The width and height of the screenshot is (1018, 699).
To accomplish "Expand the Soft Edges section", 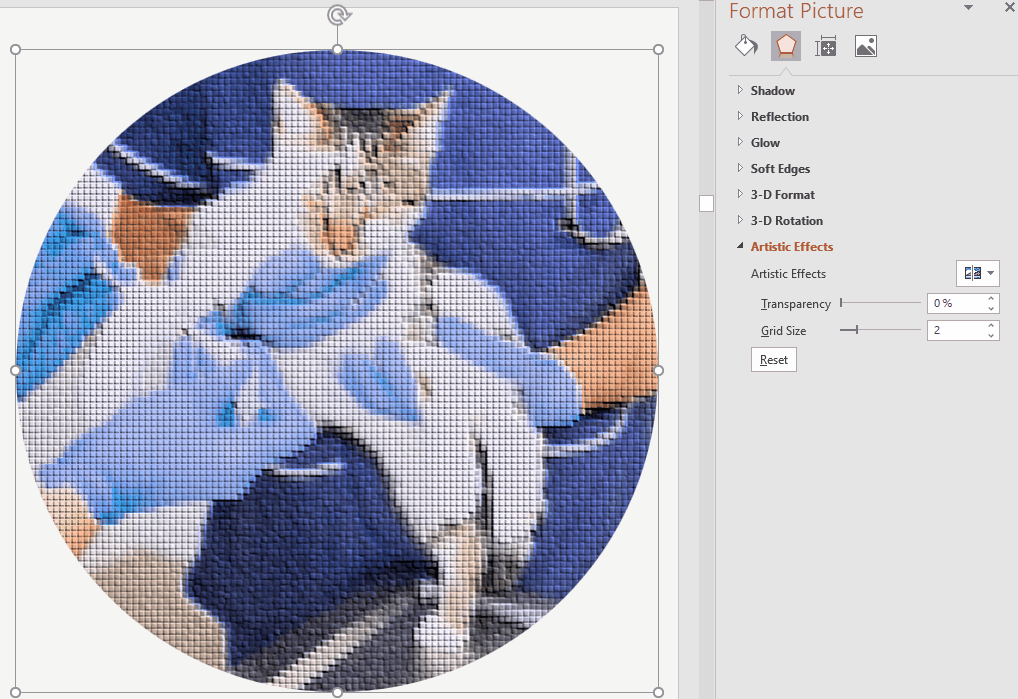I will coord(780,169).
